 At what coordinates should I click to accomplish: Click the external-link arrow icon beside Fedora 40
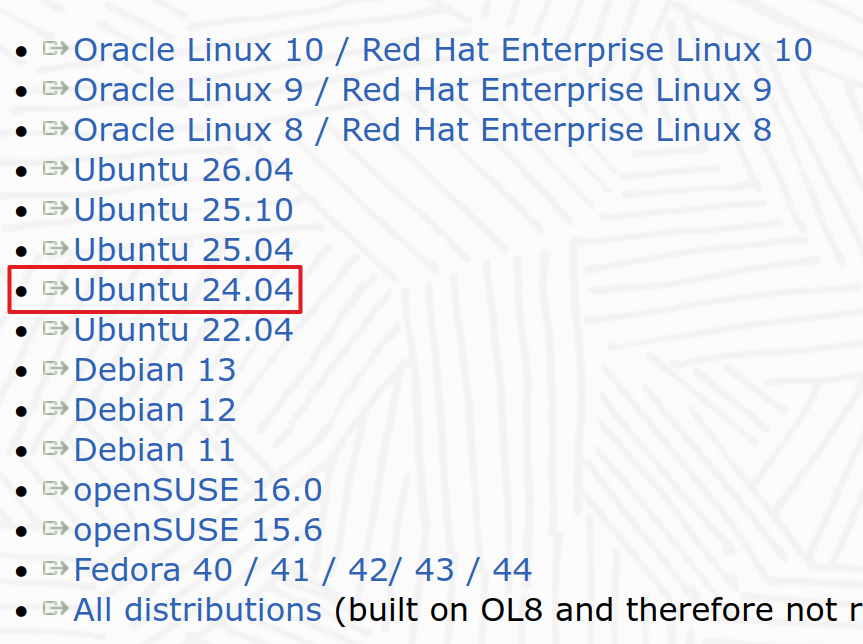click(56, 568)
